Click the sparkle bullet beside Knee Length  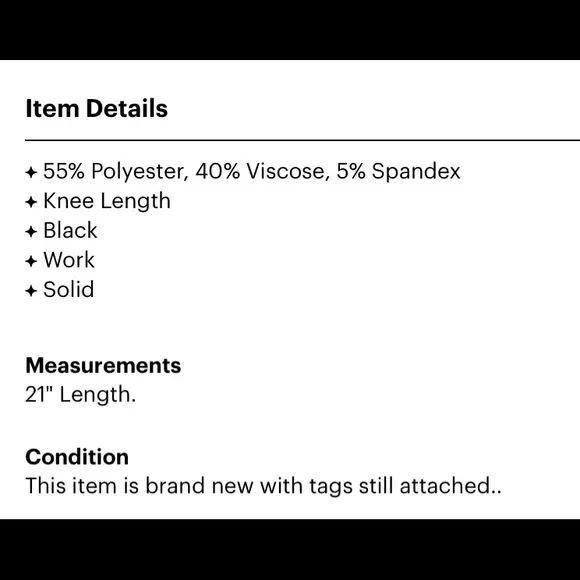(31, 202)
